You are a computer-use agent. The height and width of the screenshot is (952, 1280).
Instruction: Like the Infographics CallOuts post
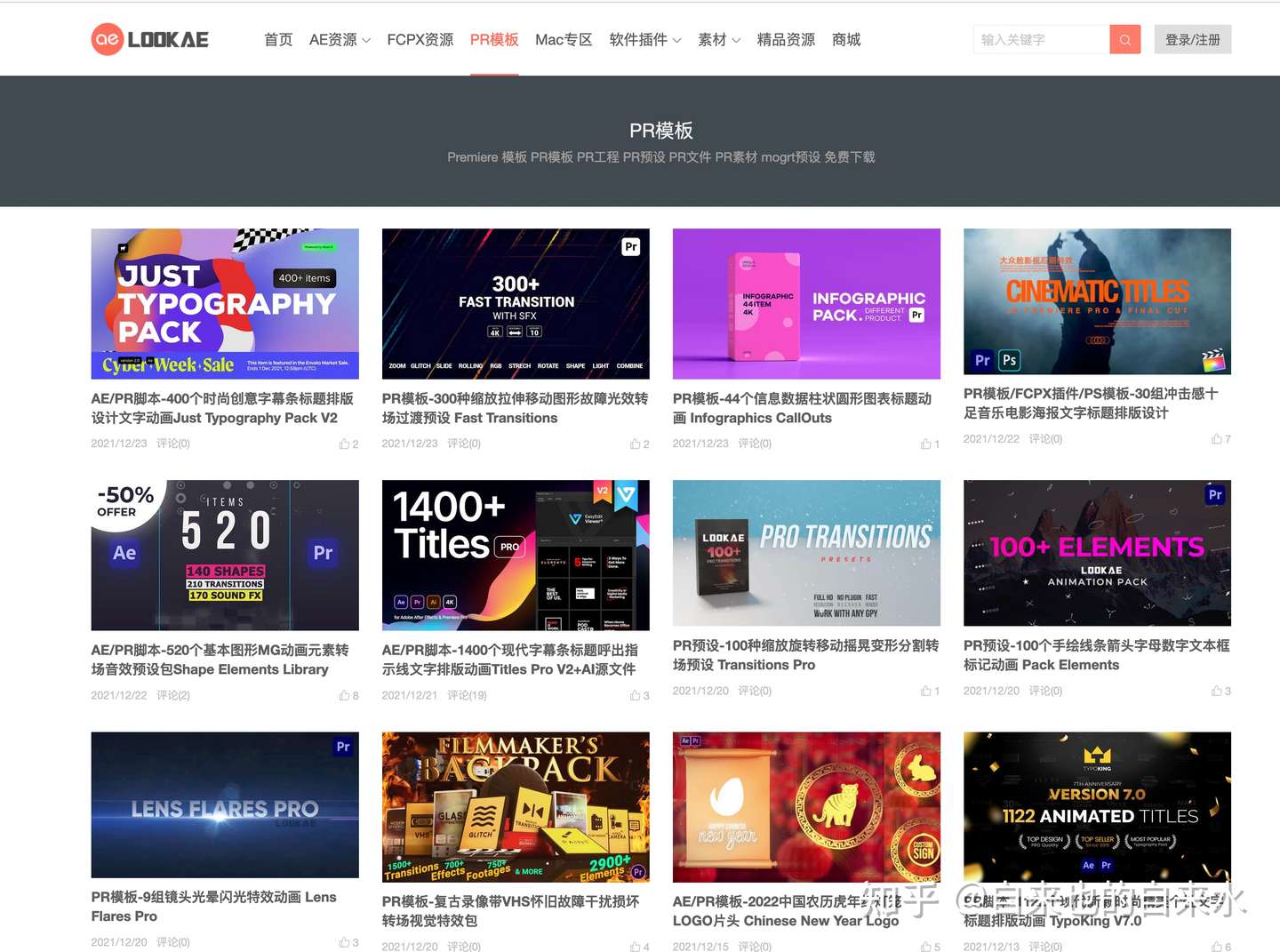click(930, 444)
